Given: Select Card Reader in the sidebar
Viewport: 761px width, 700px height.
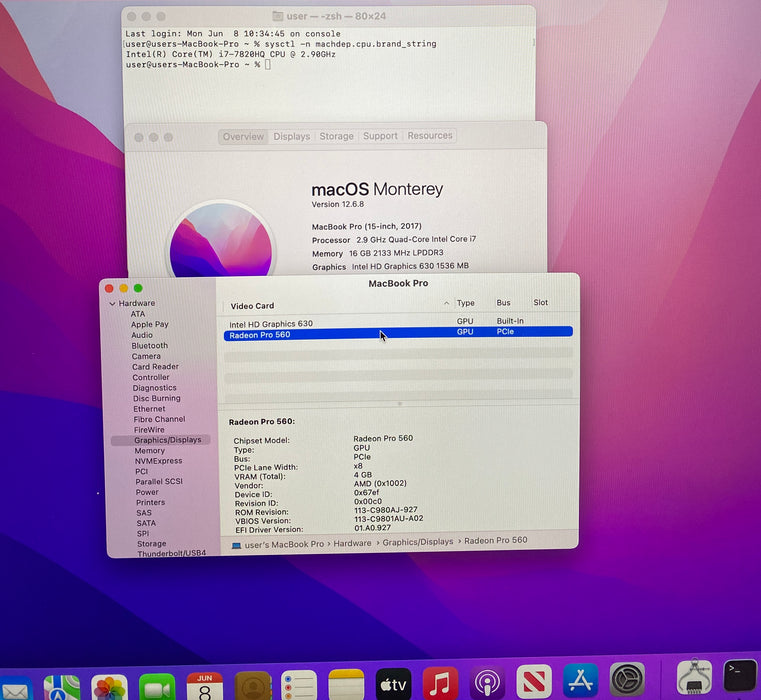Looking at the screenshot, I should click(x=155, y=367).
